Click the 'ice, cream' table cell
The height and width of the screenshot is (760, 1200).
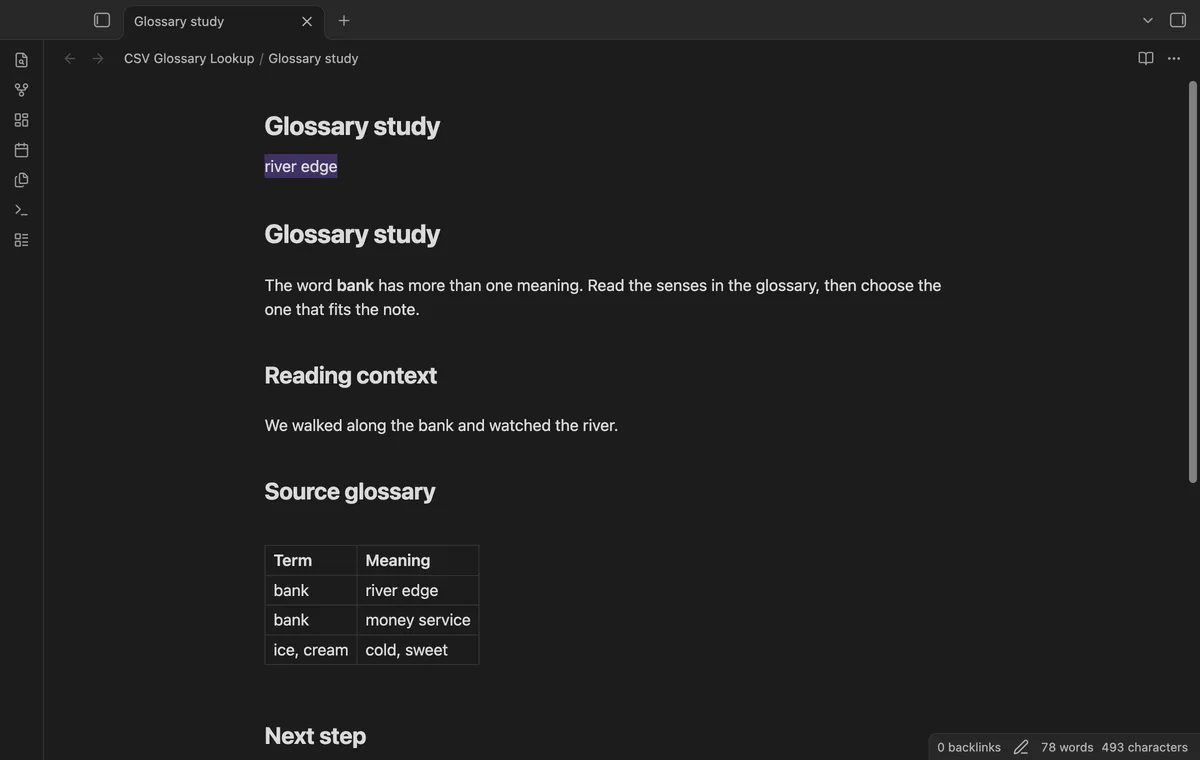311,650
